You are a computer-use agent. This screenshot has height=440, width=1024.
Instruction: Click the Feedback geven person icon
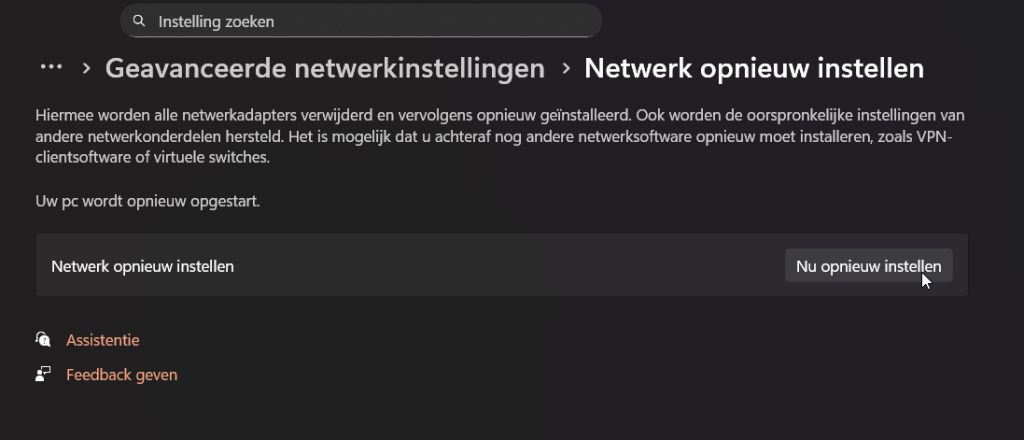43,375
